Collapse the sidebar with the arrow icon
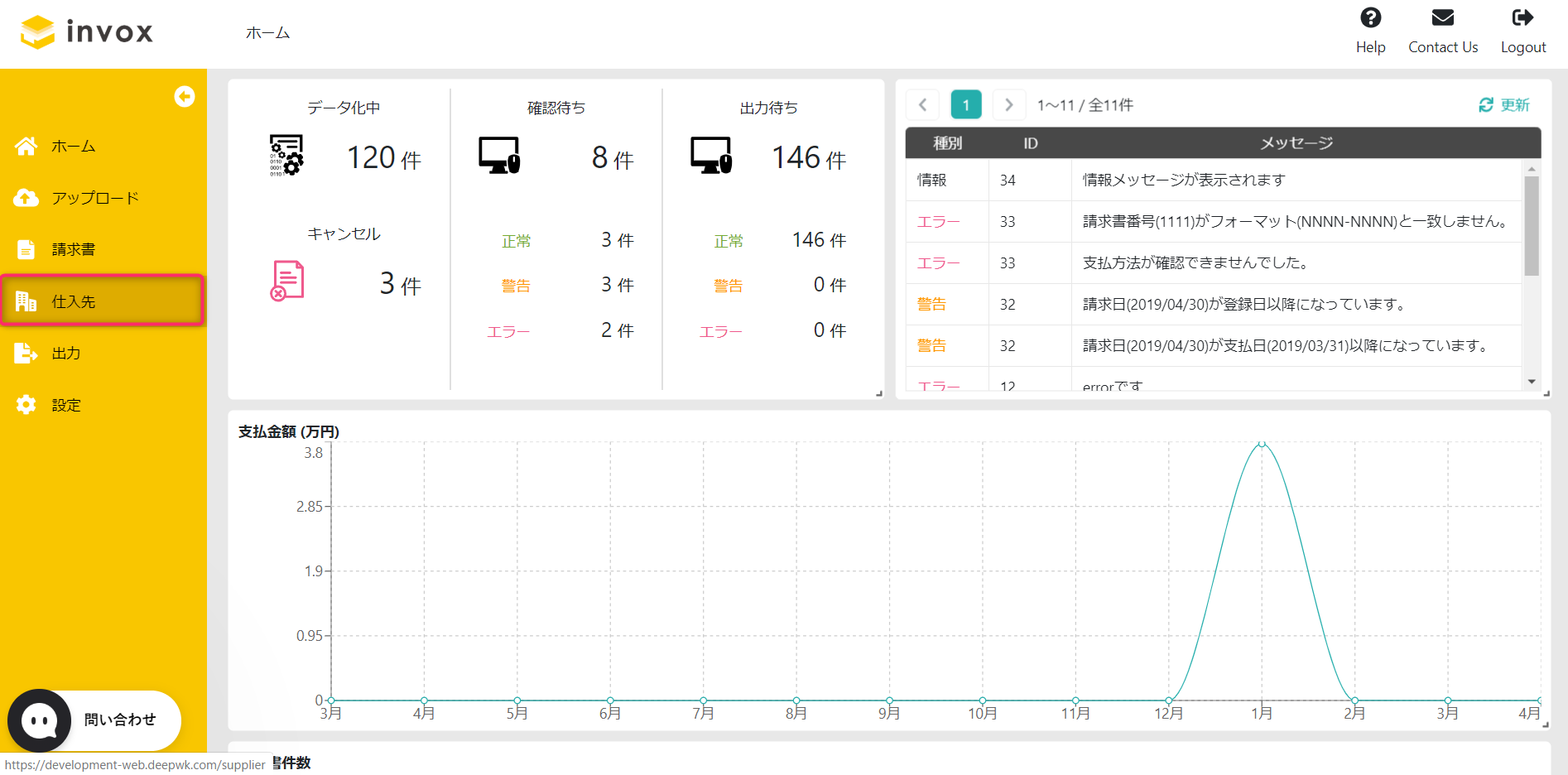This screenshot has height=775, width=1568. (184, 97)
